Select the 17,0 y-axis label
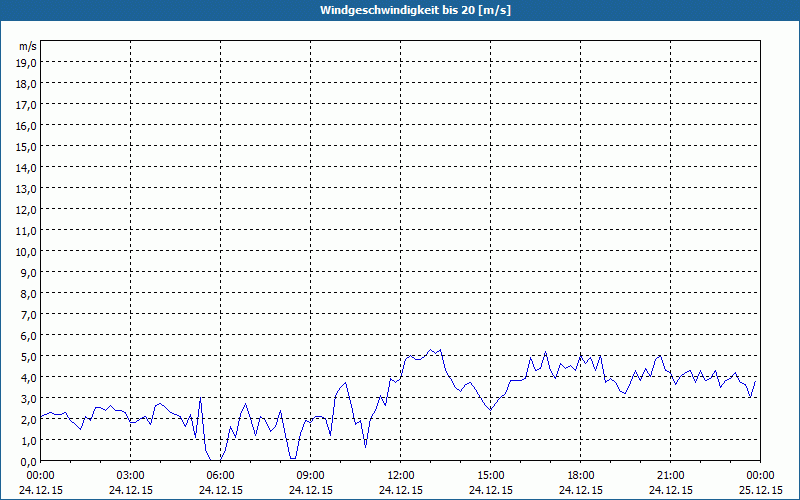Viewport: 800px width, 500px height. 26,105
